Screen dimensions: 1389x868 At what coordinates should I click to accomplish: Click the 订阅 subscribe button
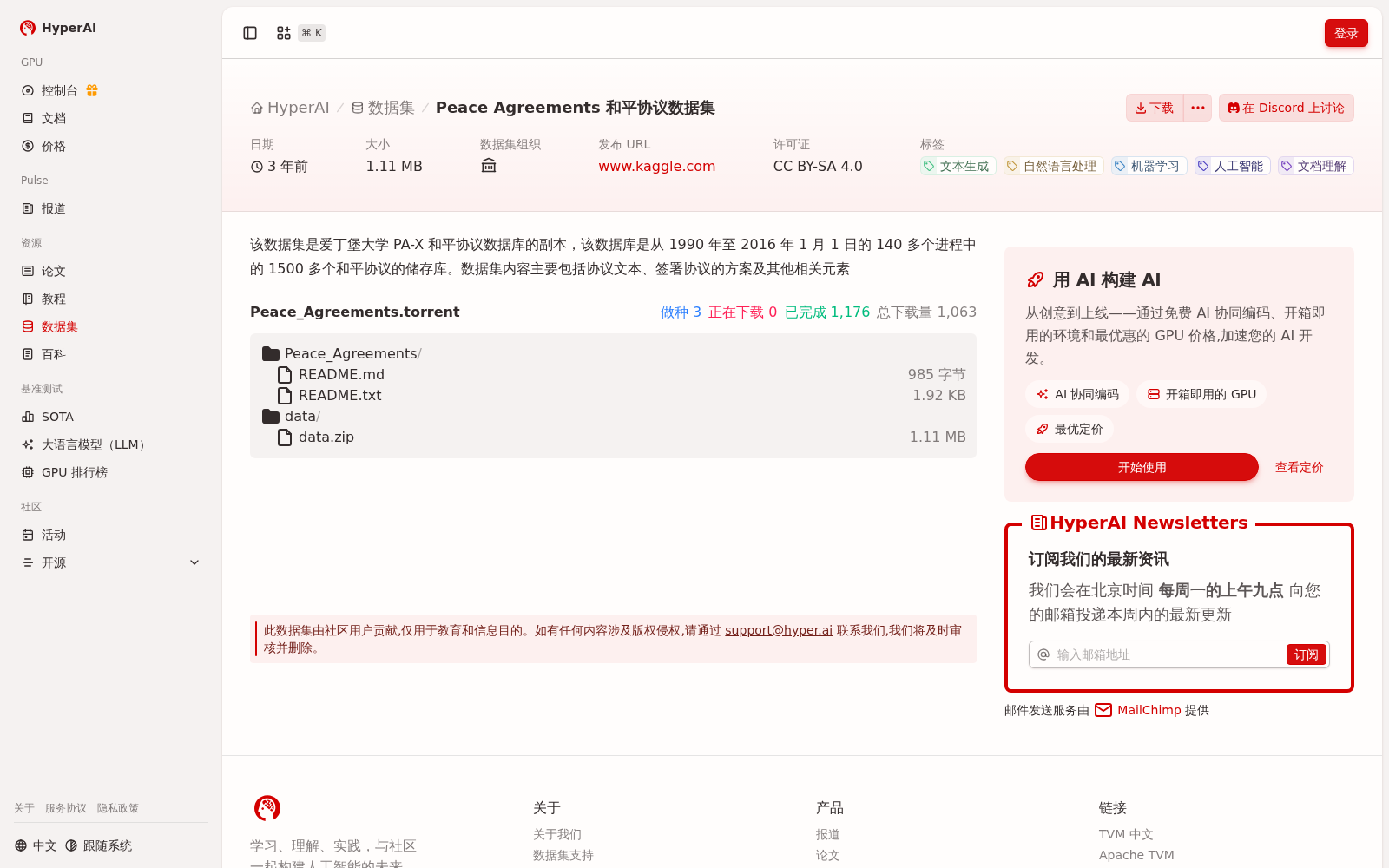pos(1306,654)
